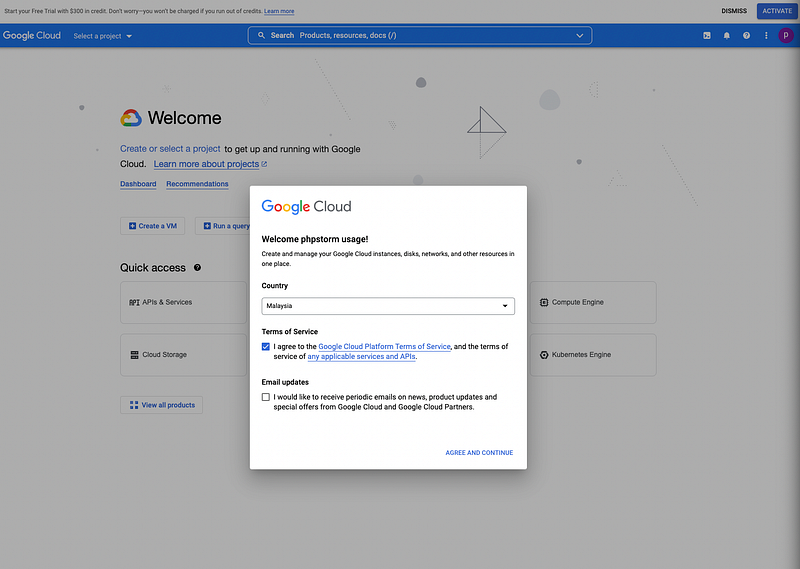Click the Quick access help icon

(x=197, y=267)
